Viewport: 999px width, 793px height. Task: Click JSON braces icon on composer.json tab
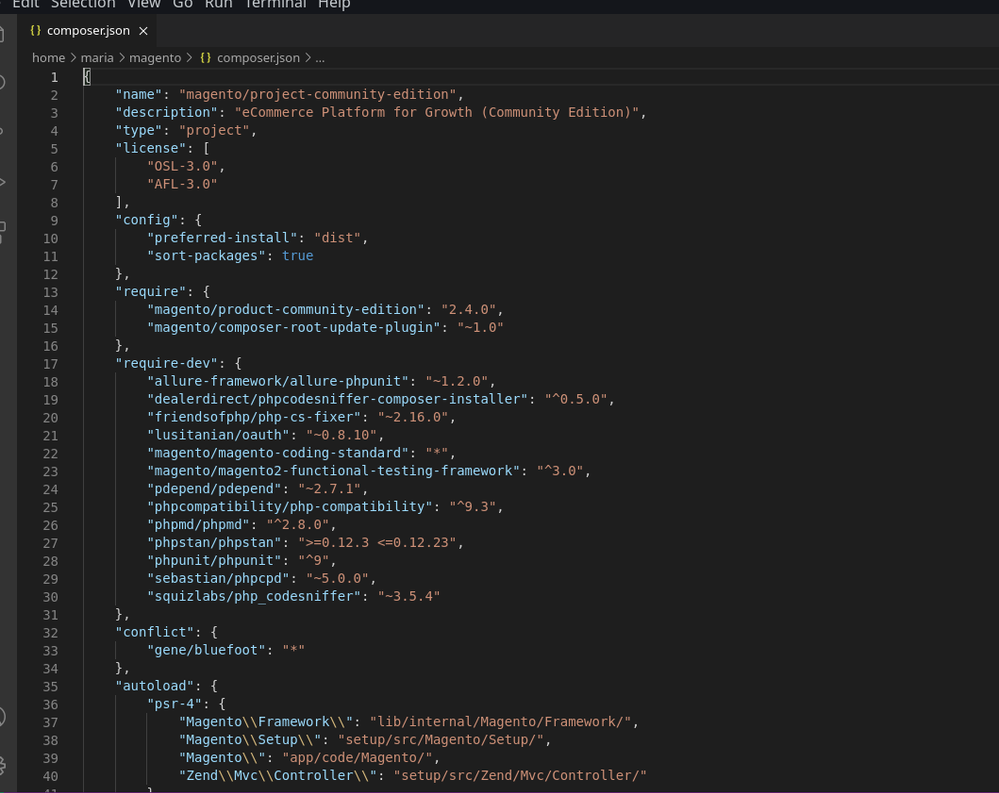pyautogui.click(x=36, y=31)
